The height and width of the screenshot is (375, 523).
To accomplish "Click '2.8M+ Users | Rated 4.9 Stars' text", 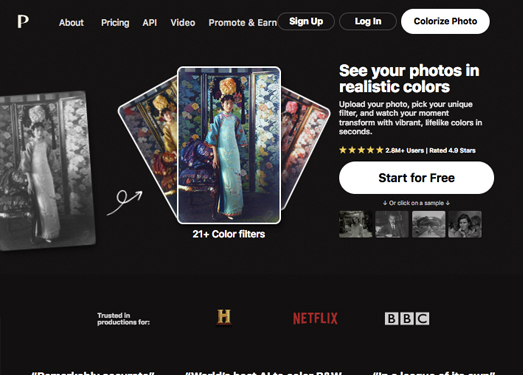I will point(431,150).
